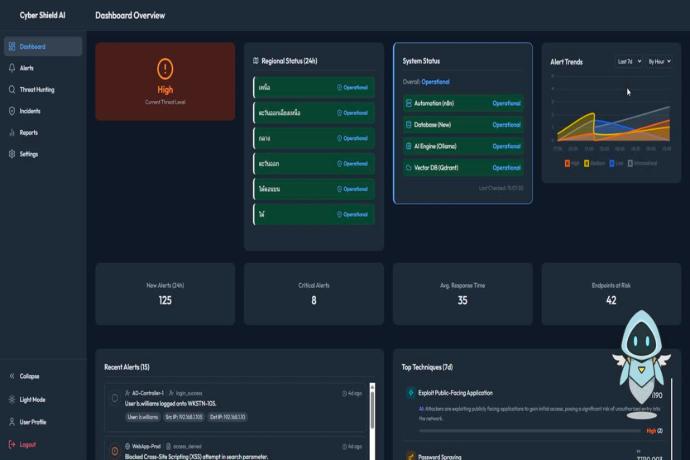The image size is (690, 460).
Task: Open the Alerts bell icon in sidebar
Action: [x=12, y=68]
